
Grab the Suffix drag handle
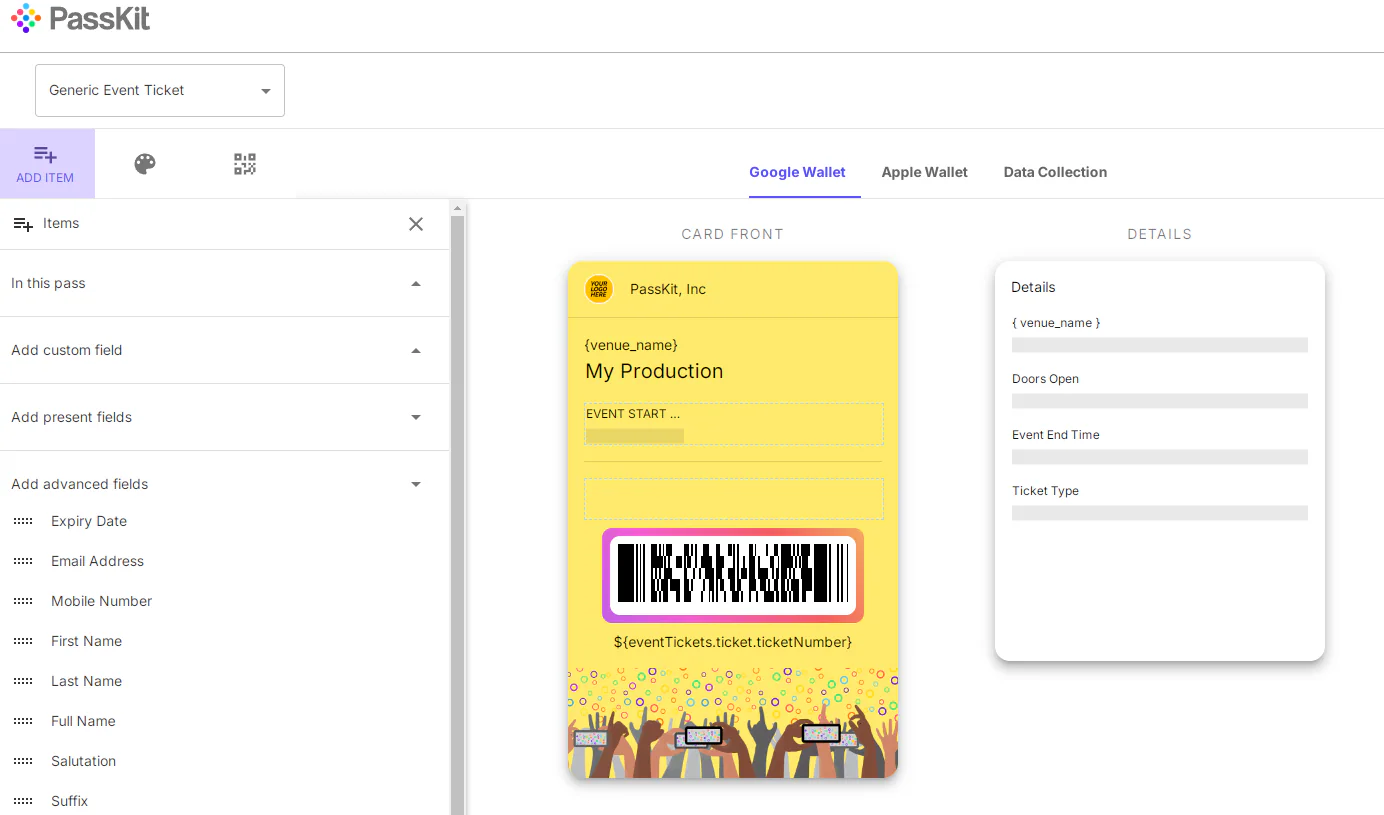23,801
